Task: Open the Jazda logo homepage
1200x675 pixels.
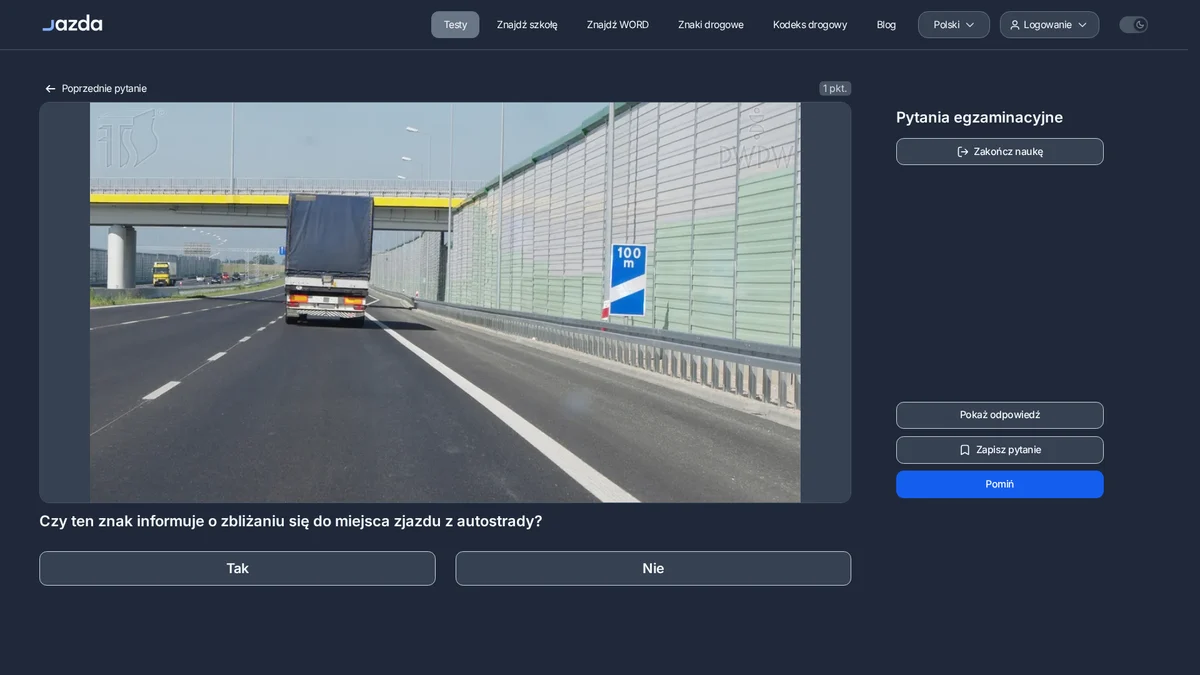Action: (x=72, y=24)
